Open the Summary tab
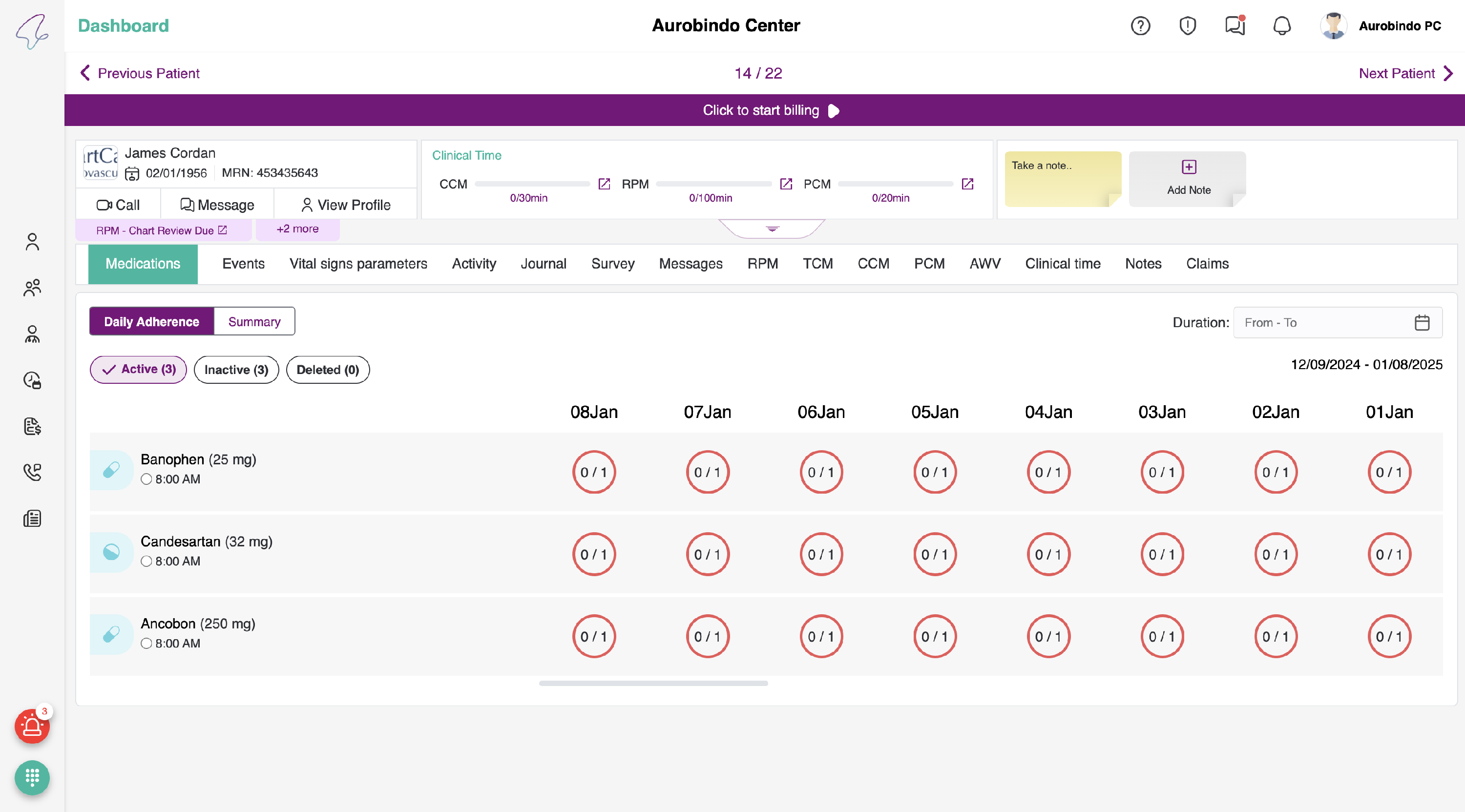 click(x=254, y=322)
